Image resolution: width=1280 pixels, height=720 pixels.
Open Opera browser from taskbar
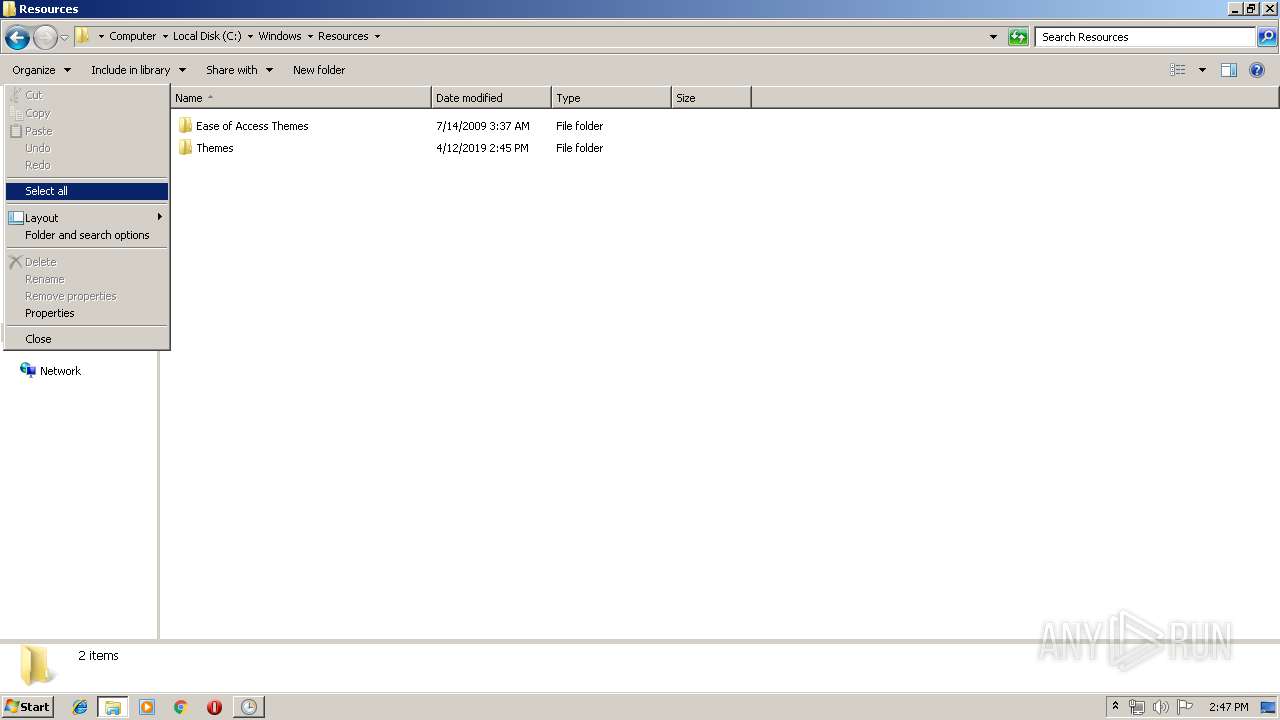pos(214,707)
